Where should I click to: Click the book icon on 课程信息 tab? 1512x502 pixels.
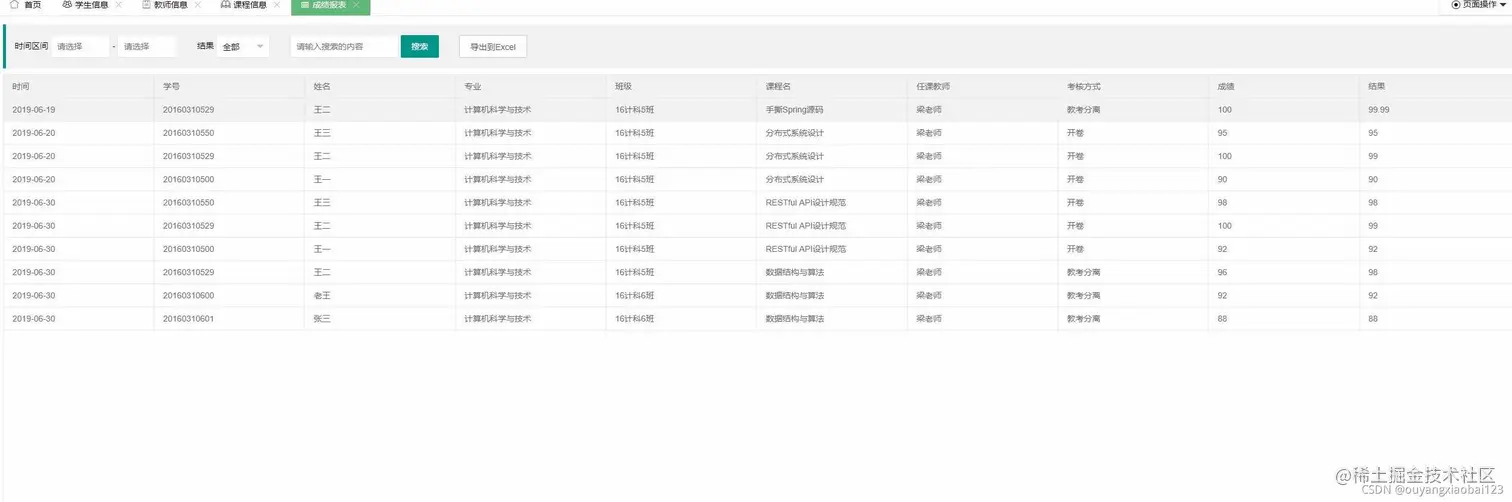225,5
